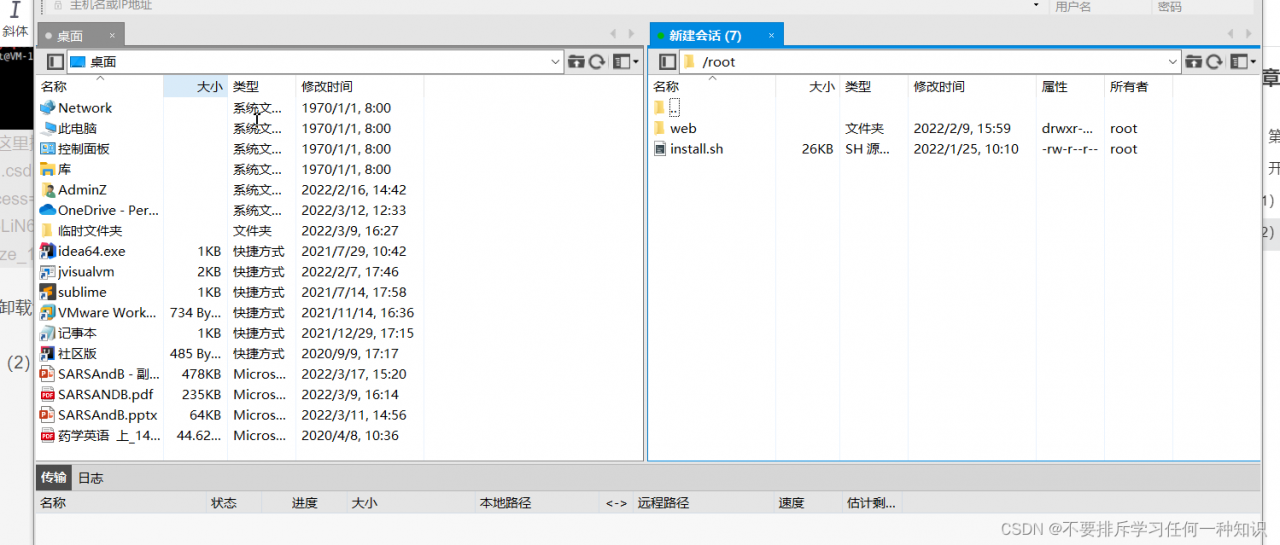Go to the parent folder in the local pane

click(x=576, y=61)
